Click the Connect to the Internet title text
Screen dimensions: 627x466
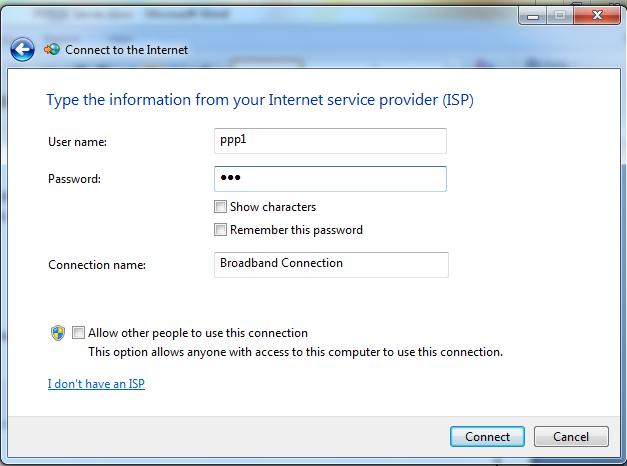click(126, 50)
